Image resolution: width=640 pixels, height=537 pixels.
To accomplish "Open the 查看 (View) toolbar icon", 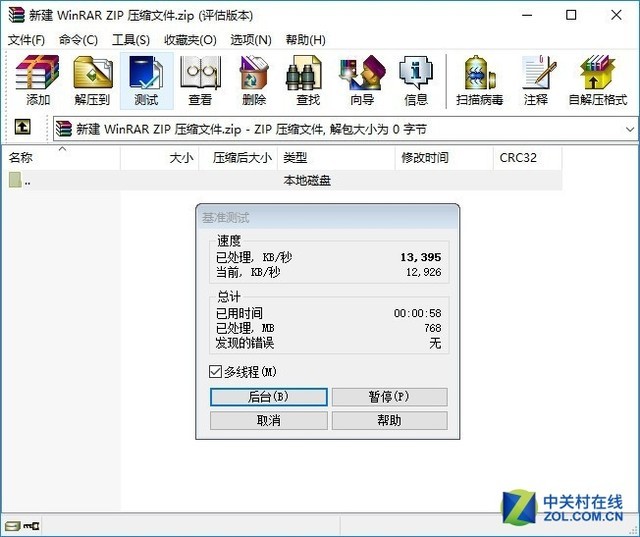I will [x=200, y=80].
